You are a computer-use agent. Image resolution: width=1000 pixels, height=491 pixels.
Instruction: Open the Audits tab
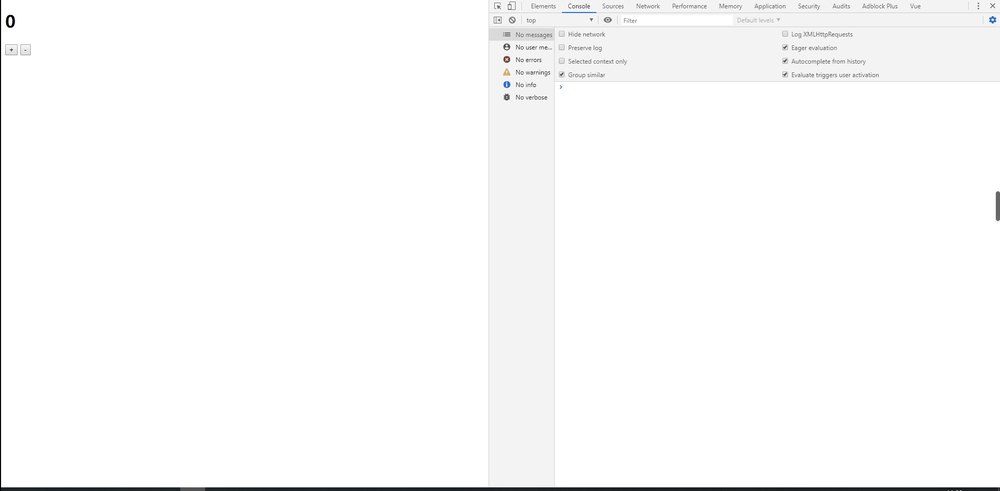click(x=841, y=6)
